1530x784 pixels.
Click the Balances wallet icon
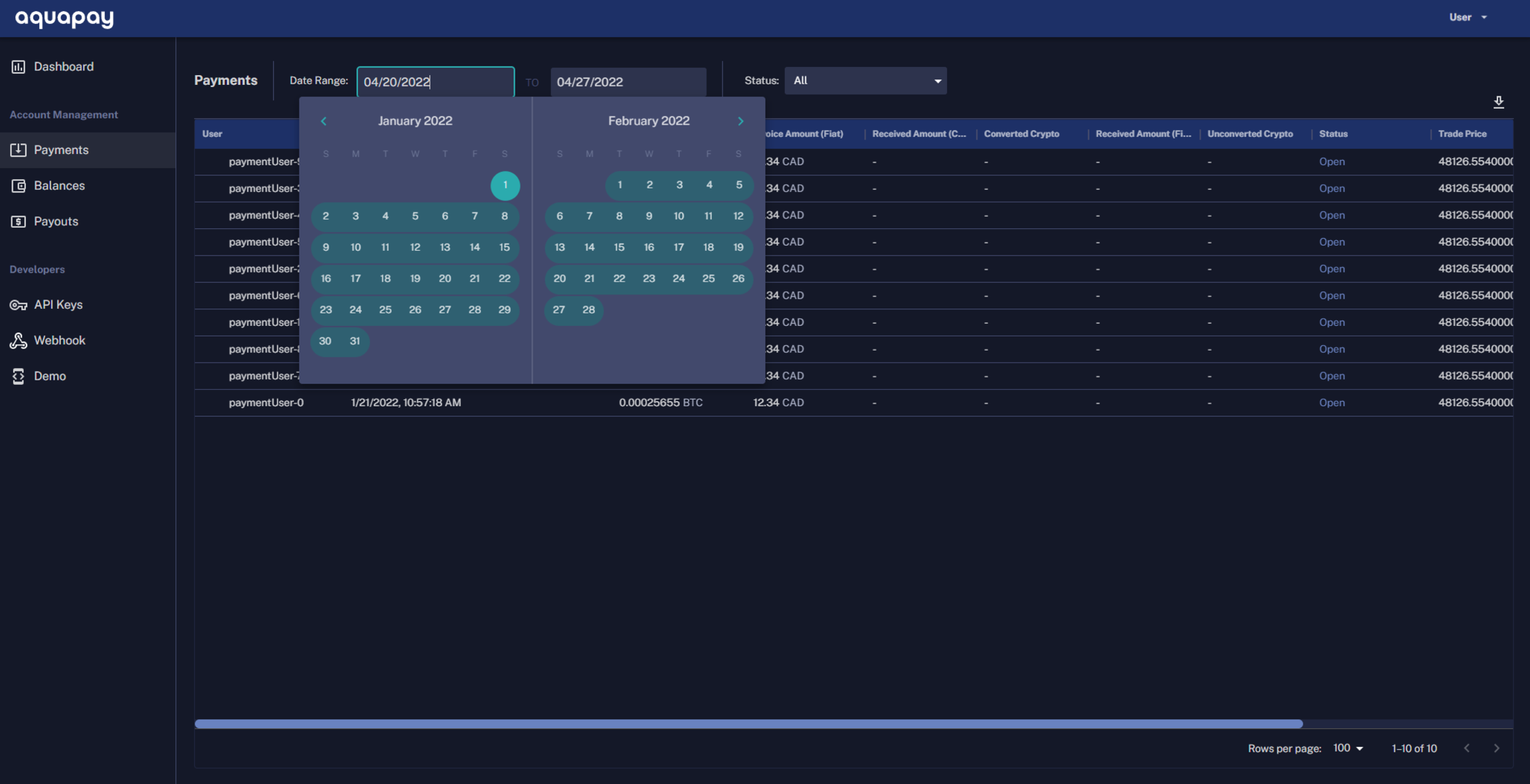coord(18,186)
